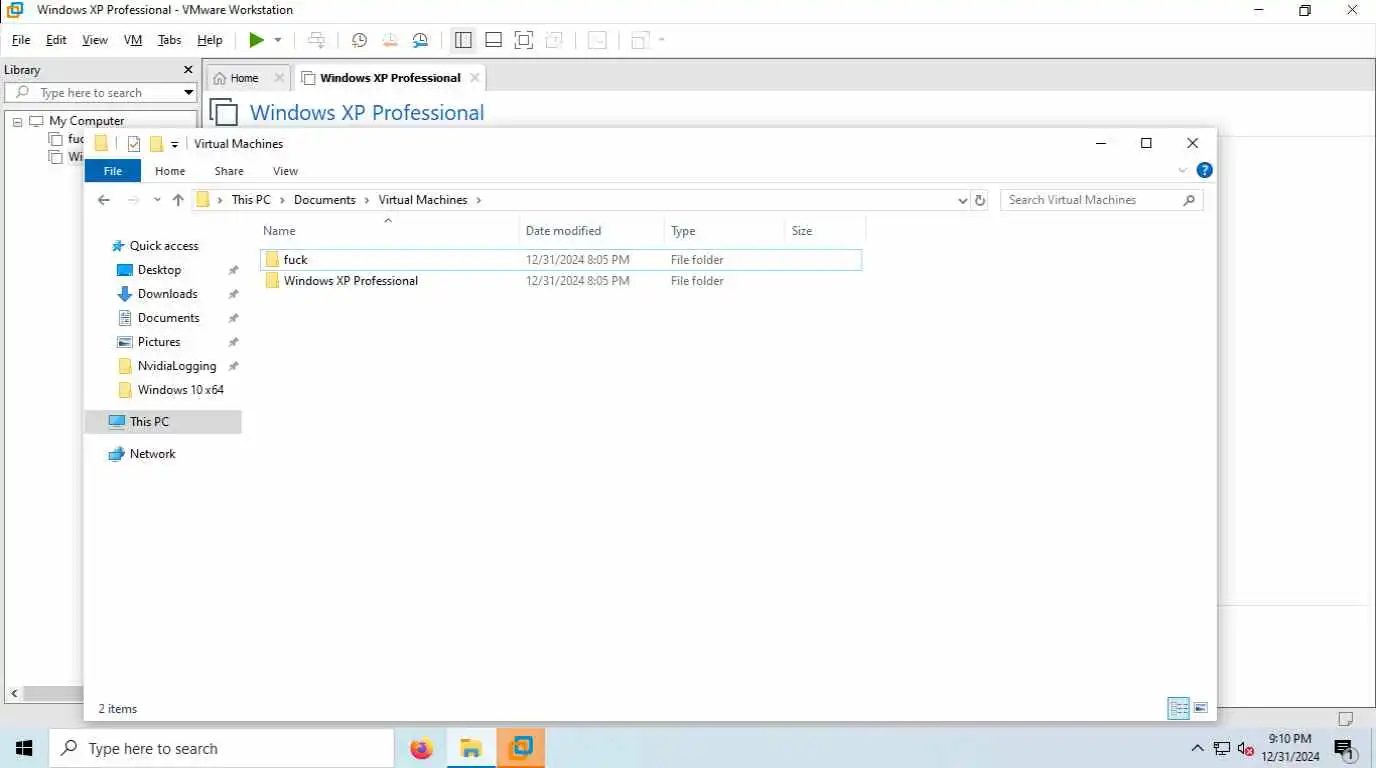
Task: Expand the Explorer ribbon with chevron
Action: click(1182, 171)
